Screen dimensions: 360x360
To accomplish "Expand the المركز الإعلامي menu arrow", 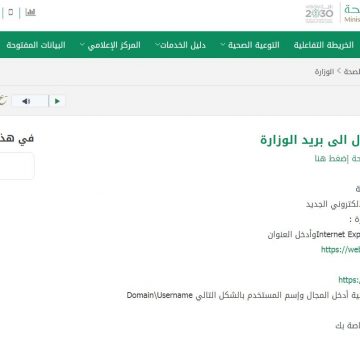I will pyautogui.click(x=82, y=45).
